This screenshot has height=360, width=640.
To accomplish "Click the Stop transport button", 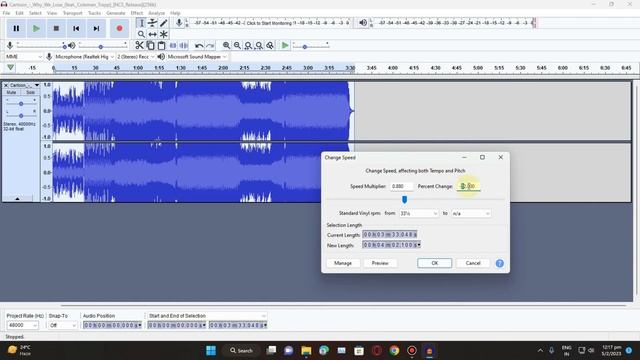I will pos(56,29).
